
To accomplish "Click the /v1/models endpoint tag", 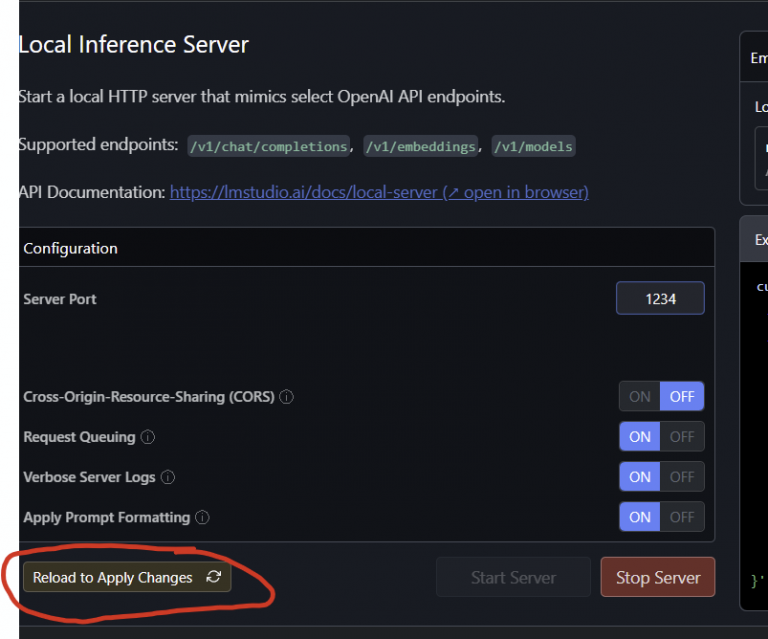I will (533, 147).
